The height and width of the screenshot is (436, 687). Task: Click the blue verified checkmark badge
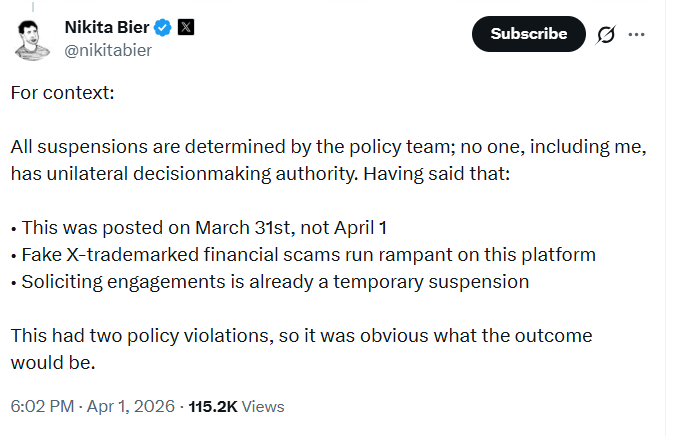click(x=165, y=27)
